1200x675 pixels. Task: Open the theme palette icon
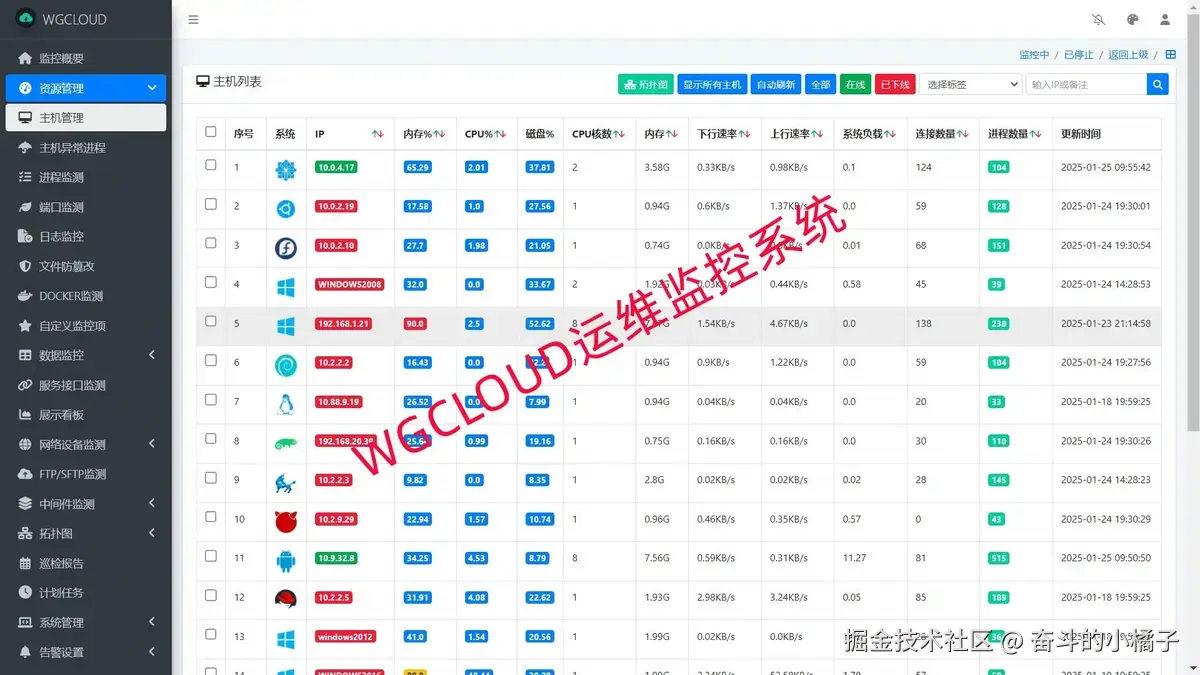pos(1132,19)
